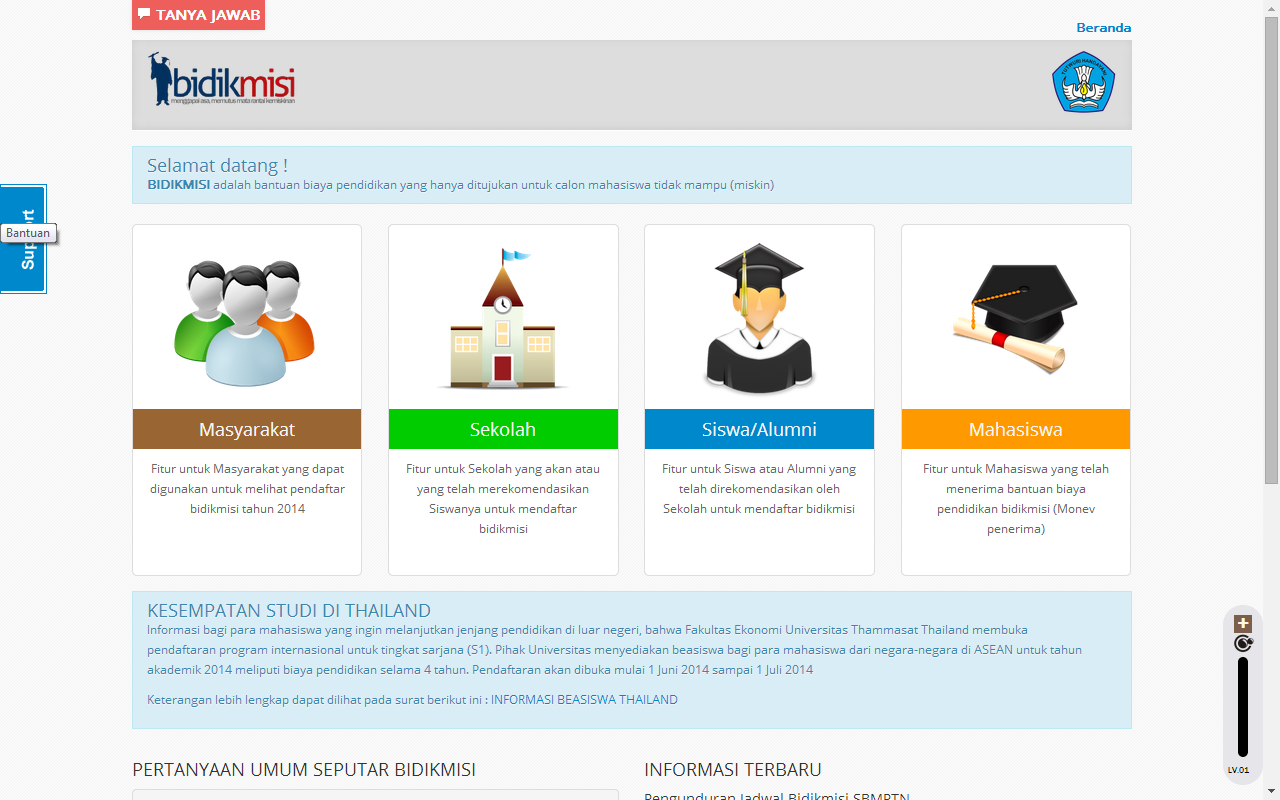Click the plus icon on floating widget
This screenshot has height=800, width=1280.
(1243, 624)
